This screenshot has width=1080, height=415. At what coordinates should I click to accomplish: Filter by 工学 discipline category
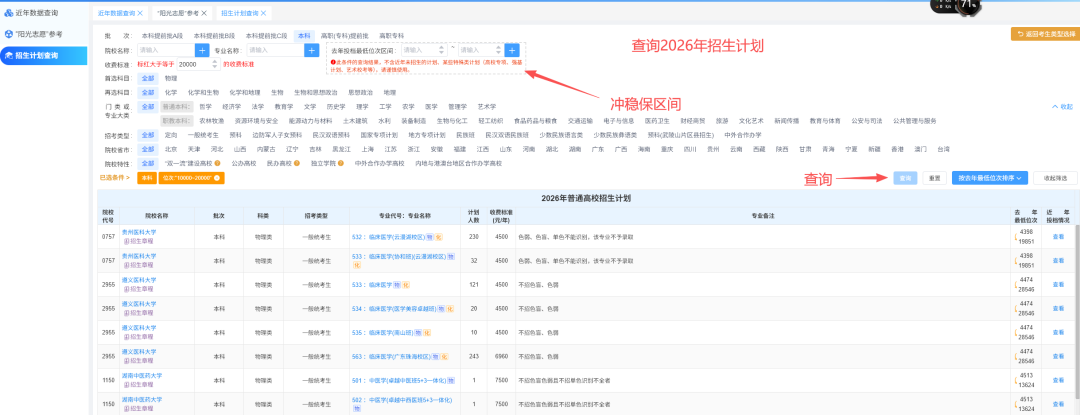385,107
